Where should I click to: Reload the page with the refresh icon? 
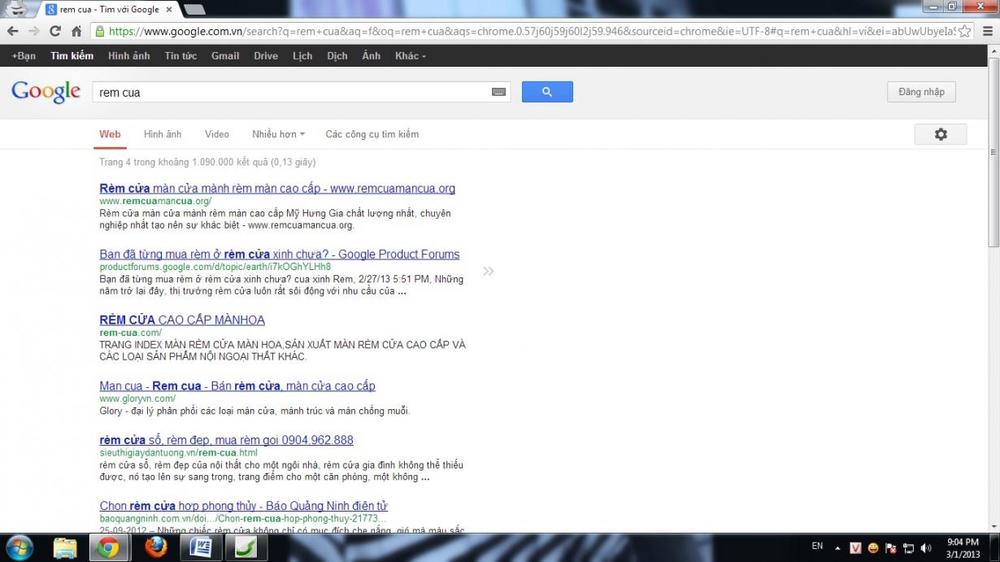[55, 31]
